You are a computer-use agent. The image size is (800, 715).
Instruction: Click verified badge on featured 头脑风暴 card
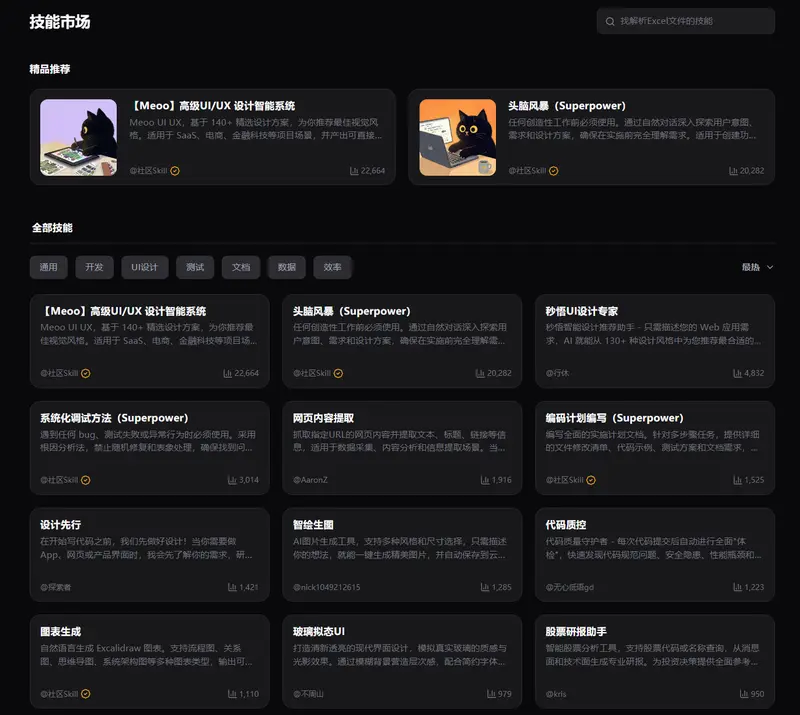click(x=554, y=171)
